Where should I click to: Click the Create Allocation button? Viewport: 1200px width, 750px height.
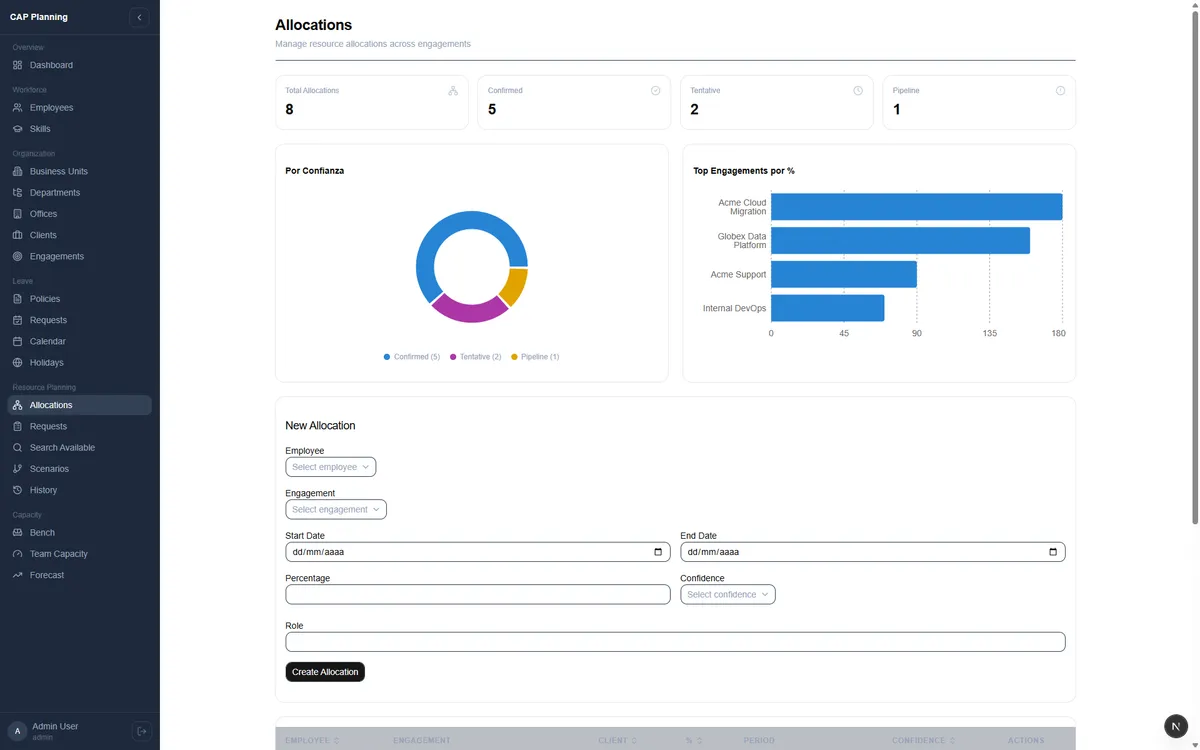(325, 672)
